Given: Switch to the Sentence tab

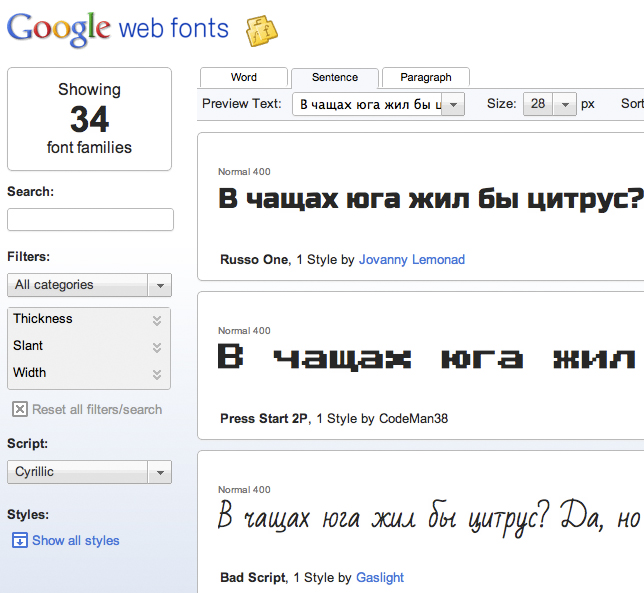Looking at the screenshot, I should click(335, 78).
